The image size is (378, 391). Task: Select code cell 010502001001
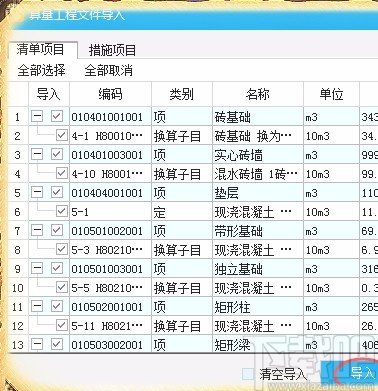point(110,307)
